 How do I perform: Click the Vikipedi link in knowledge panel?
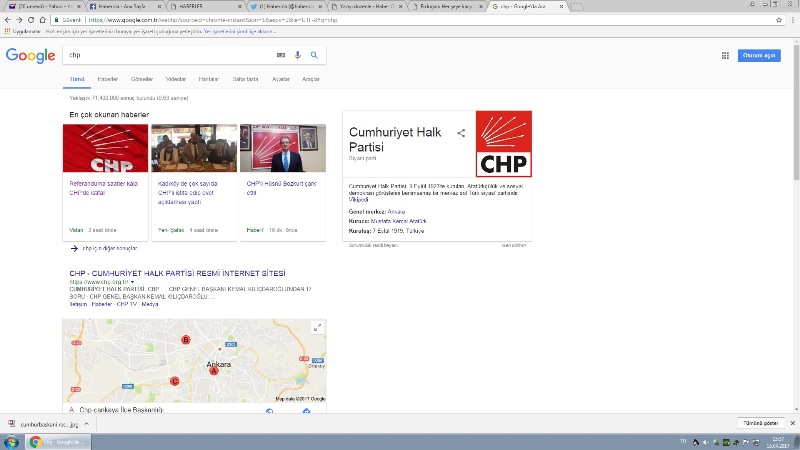358,199
